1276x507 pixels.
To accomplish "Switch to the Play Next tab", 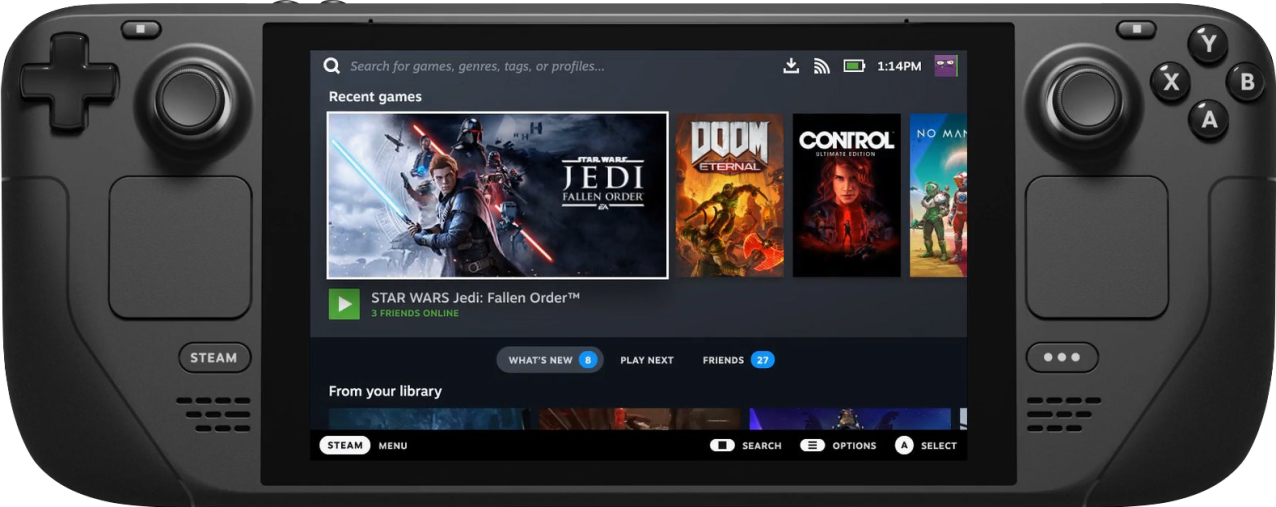I will (647, 360).
